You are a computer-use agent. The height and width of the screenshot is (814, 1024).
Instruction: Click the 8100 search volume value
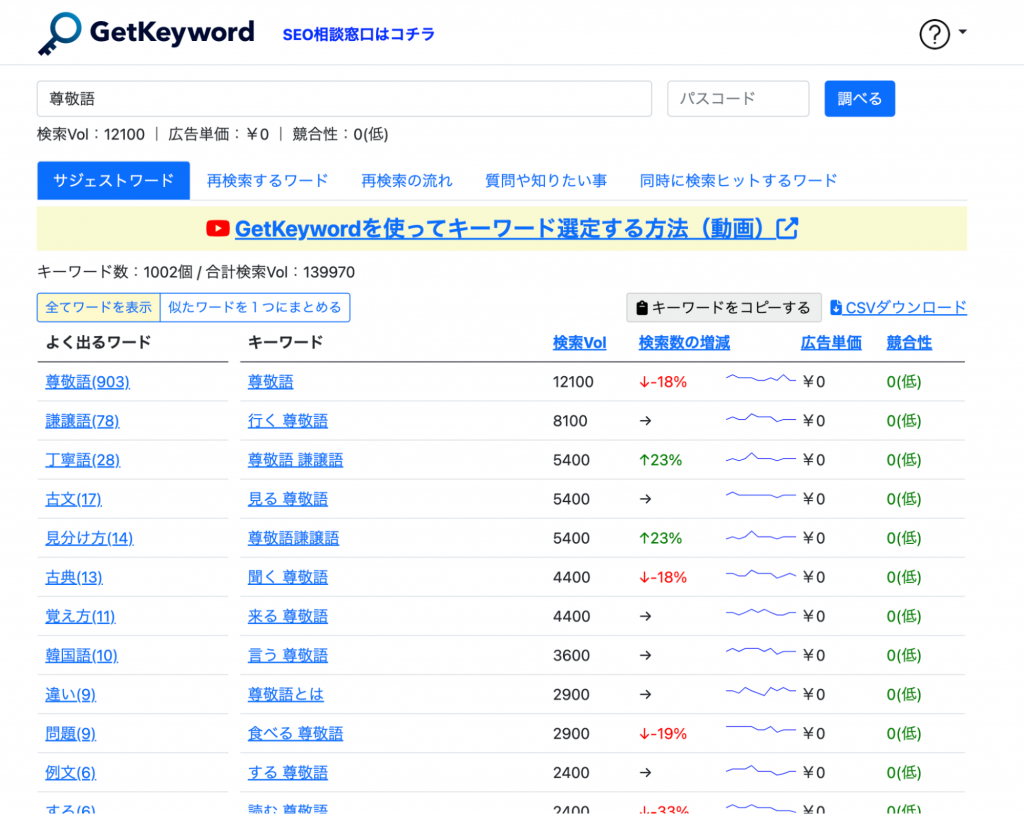[x=570, y=421]
